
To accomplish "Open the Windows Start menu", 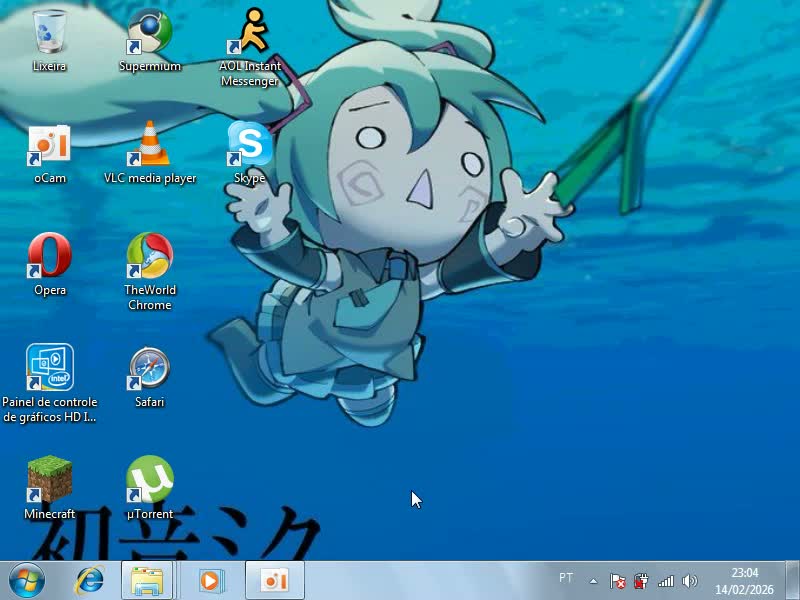I will [x=27, y=580].
